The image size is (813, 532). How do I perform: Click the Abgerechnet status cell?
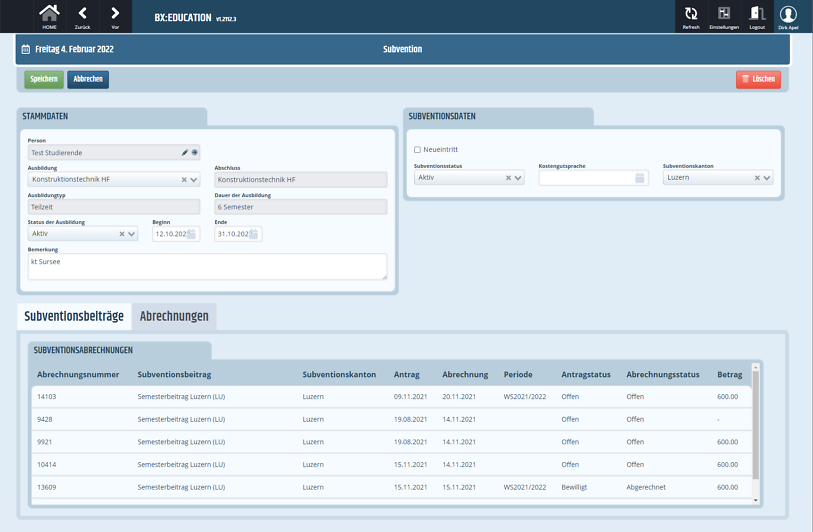(646, 487)
